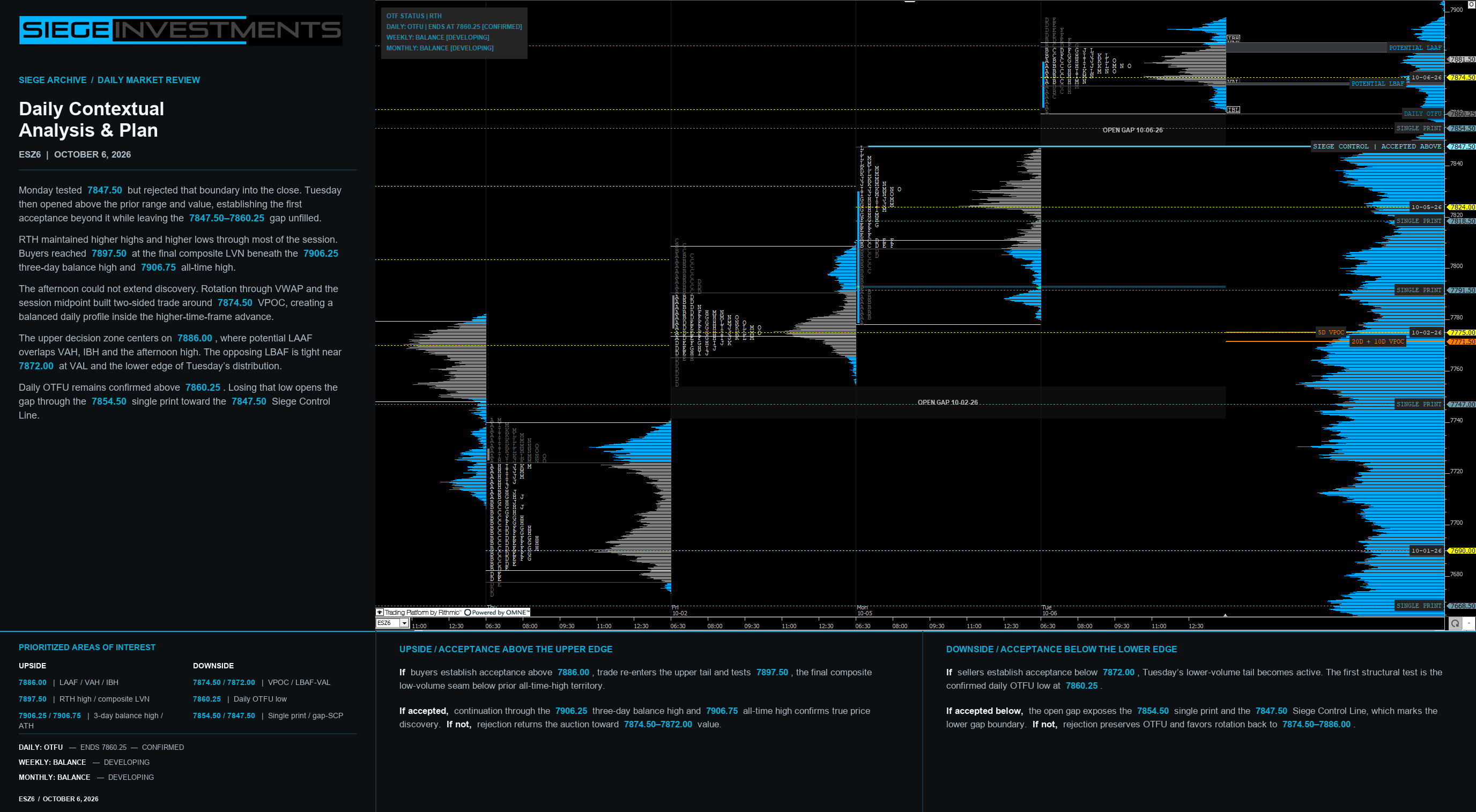The image size is (1476, 812).
Task: Click the Single print / gap-SCP row
Action: [x=268, y=716]
